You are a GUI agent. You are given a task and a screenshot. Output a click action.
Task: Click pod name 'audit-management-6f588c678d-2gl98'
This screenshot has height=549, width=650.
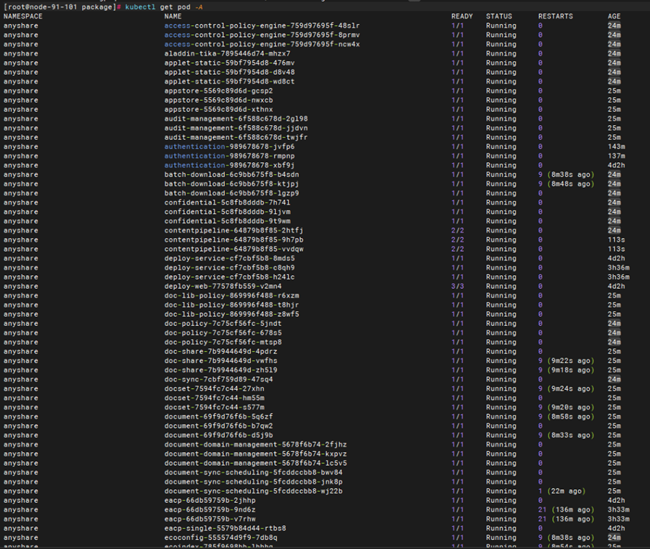pos(236,119)
